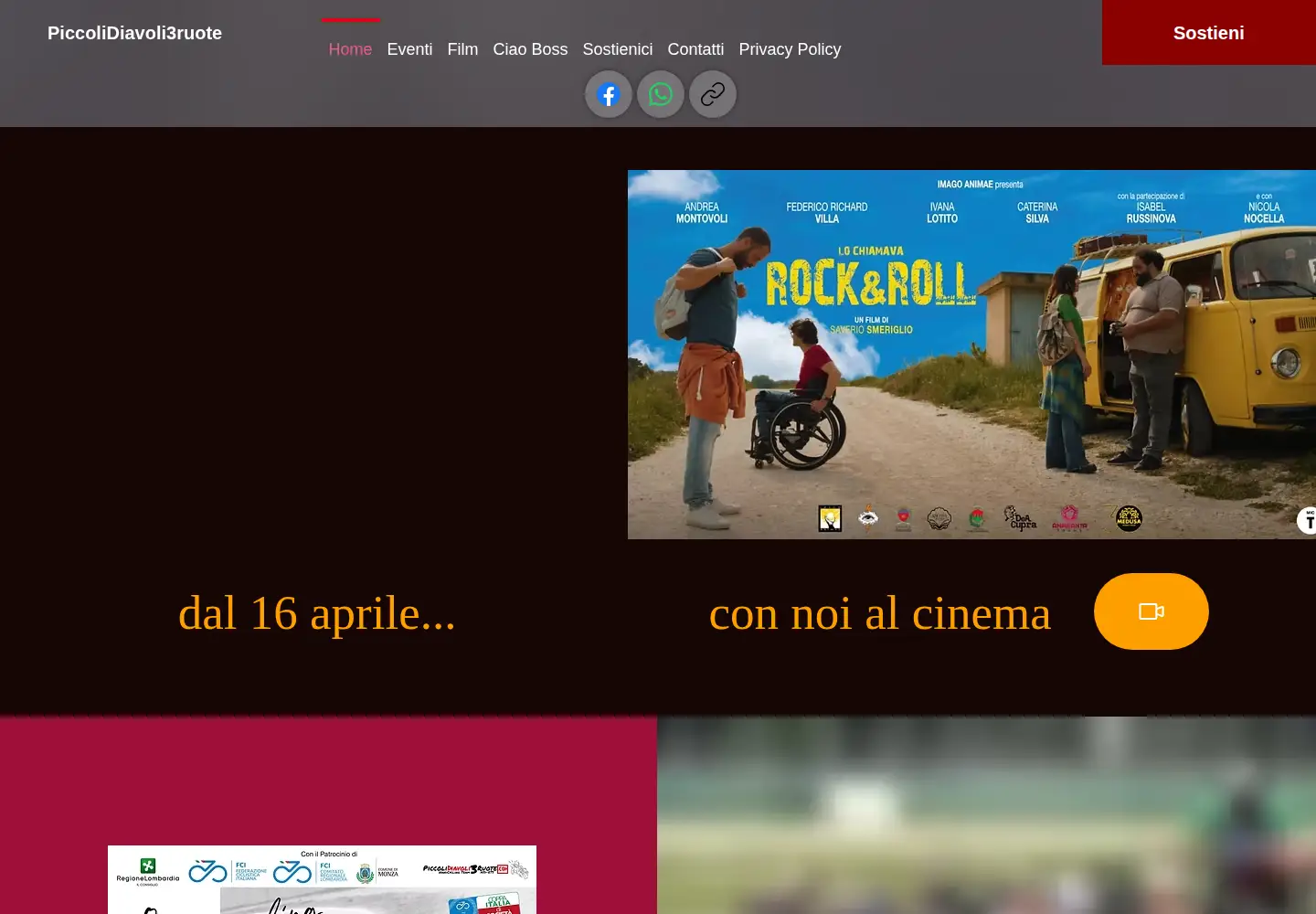Open the Film menu item

pos(462,49)
